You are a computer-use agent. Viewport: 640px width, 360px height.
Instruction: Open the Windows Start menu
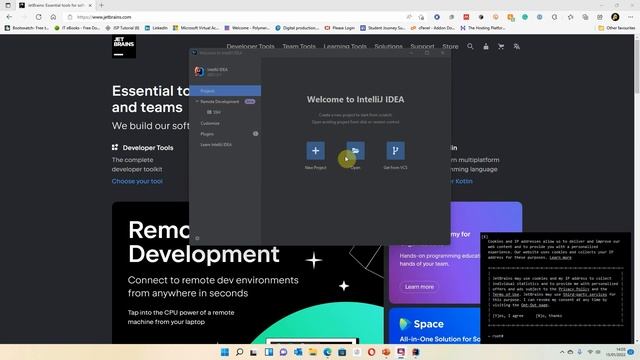coord(225,352)
